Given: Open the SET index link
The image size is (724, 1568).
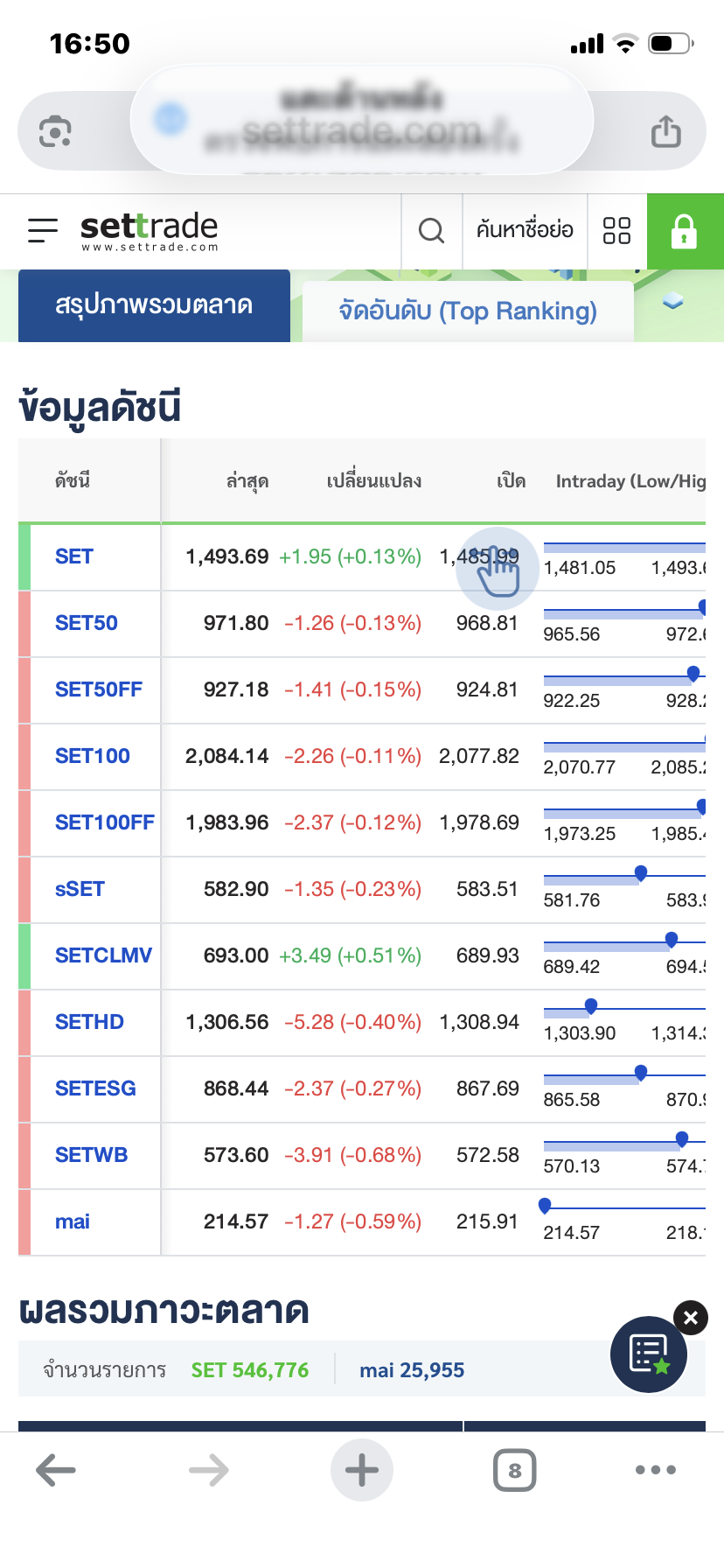Looking at the screenshot, I should coord(74,556).
